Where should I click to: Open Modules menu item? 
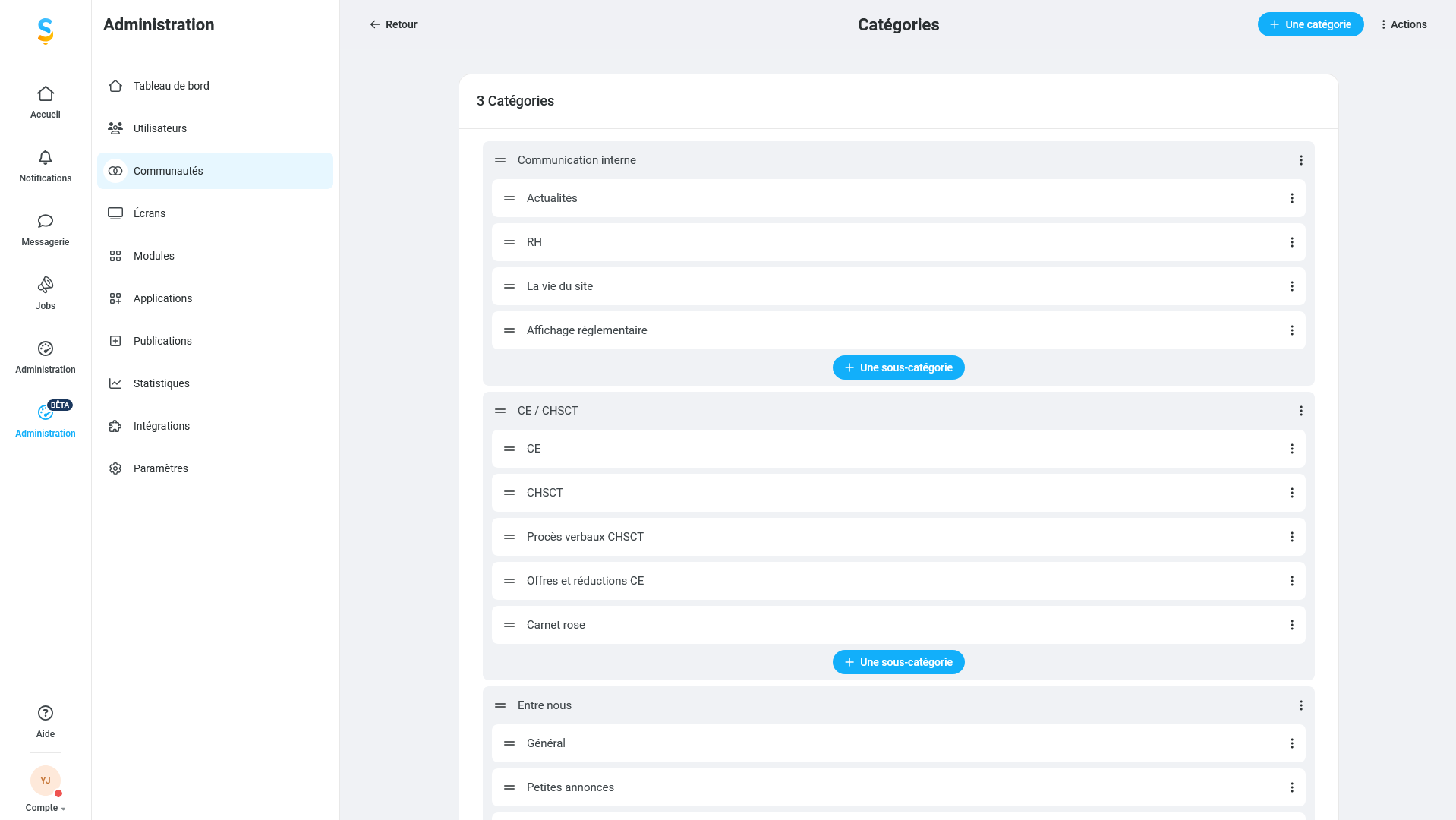pos(215,256)
